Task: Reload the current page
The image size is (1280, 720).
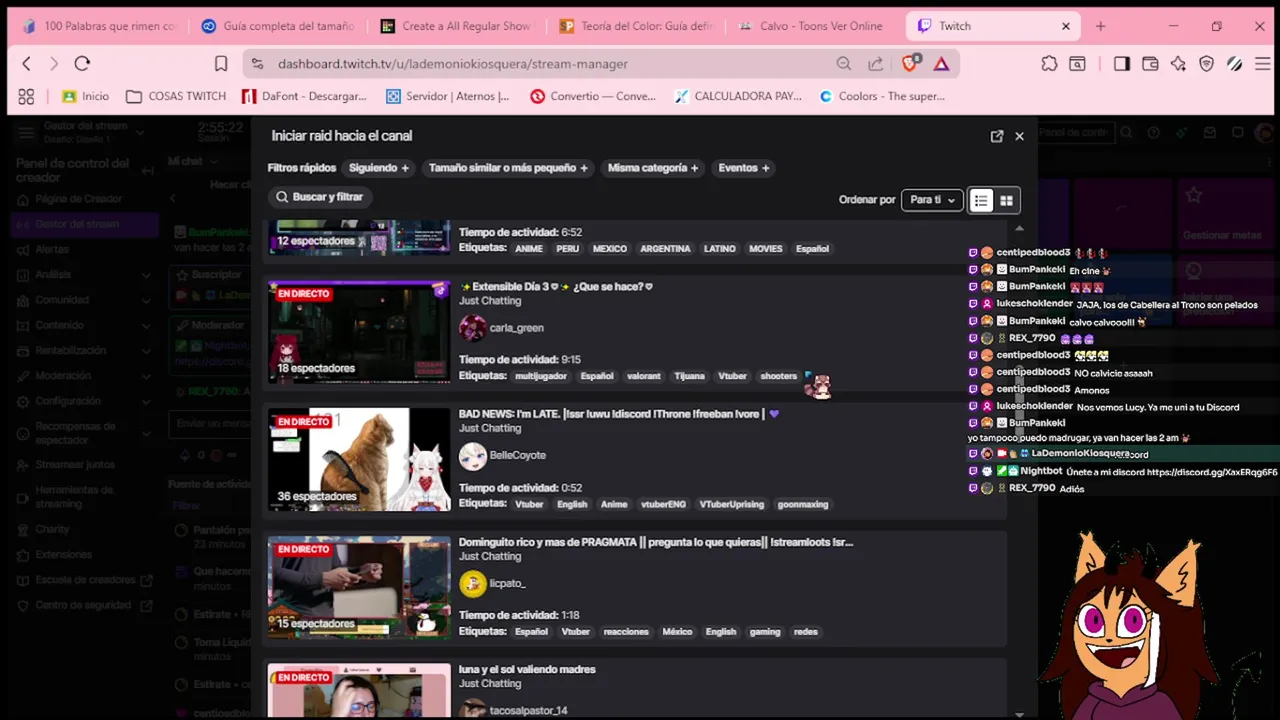Action: 82,64
